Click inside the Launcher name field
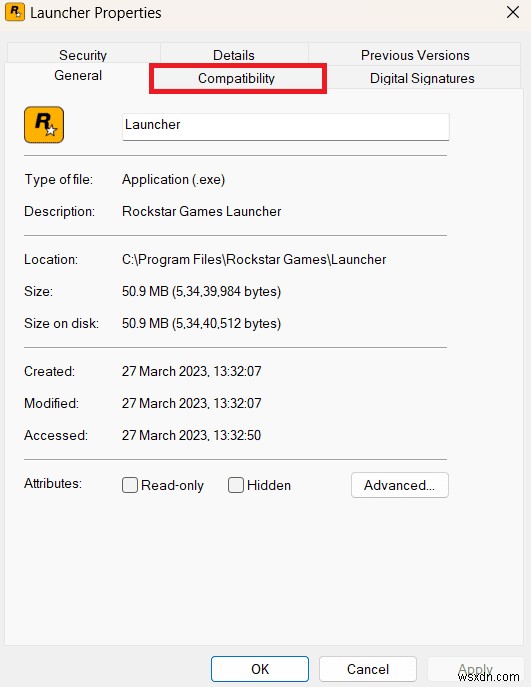 [286, 127]
